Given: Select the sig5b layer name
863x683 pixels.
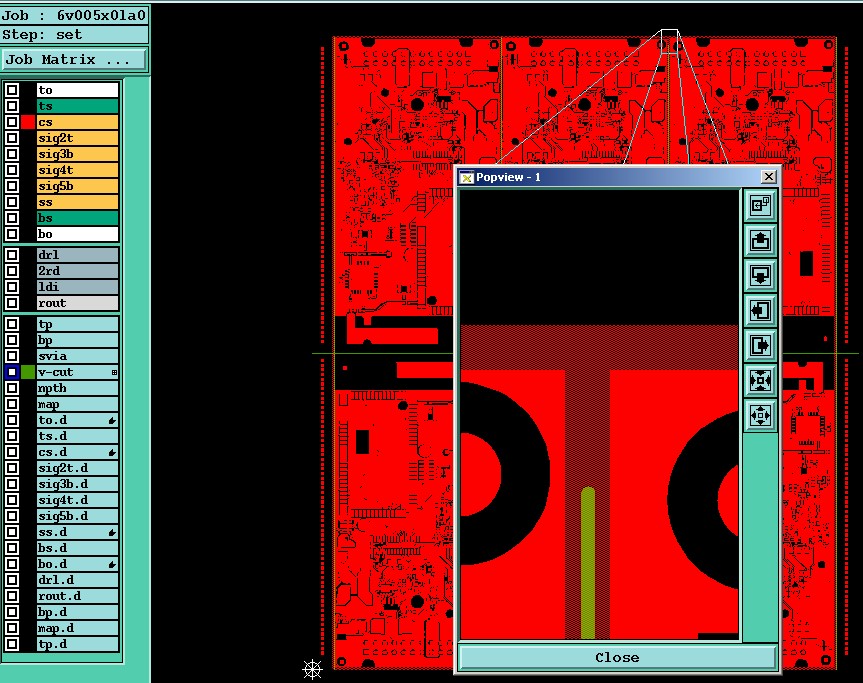Looking at the screenshot, I should 77,186.
